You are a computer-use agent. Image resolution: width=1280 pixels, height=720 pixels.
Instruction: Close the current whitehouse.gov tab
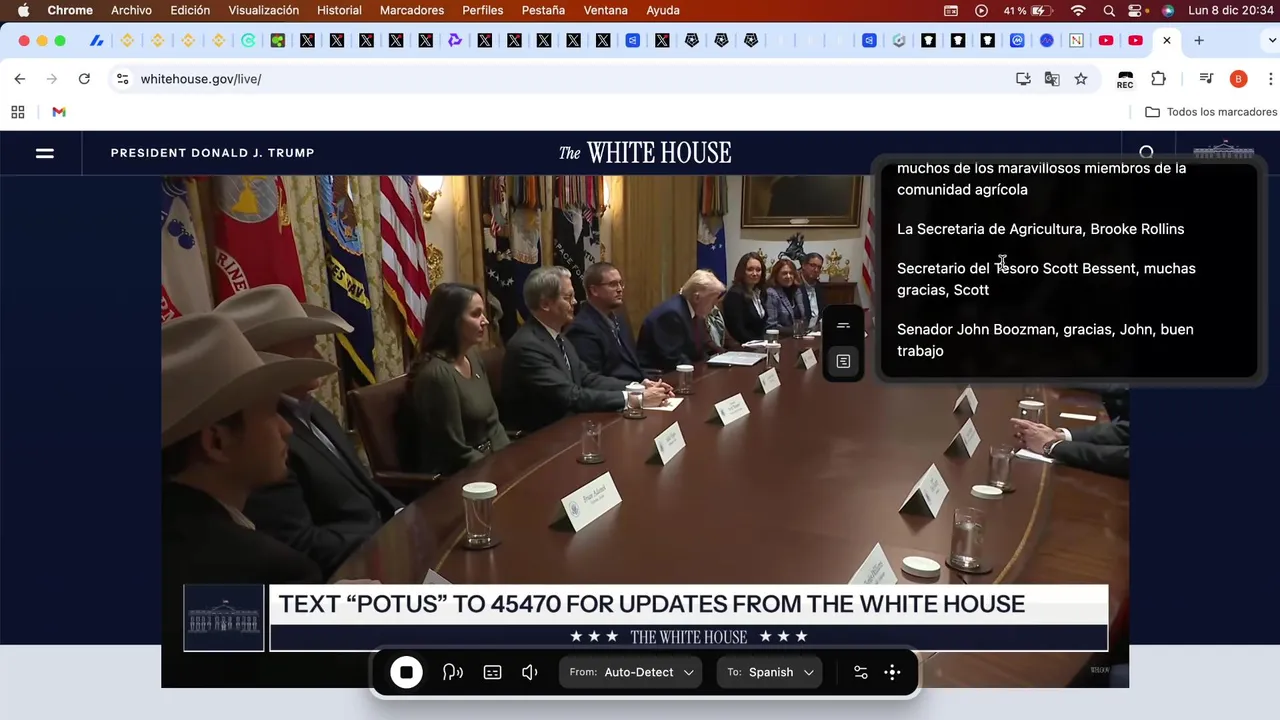pos(1166,41)
